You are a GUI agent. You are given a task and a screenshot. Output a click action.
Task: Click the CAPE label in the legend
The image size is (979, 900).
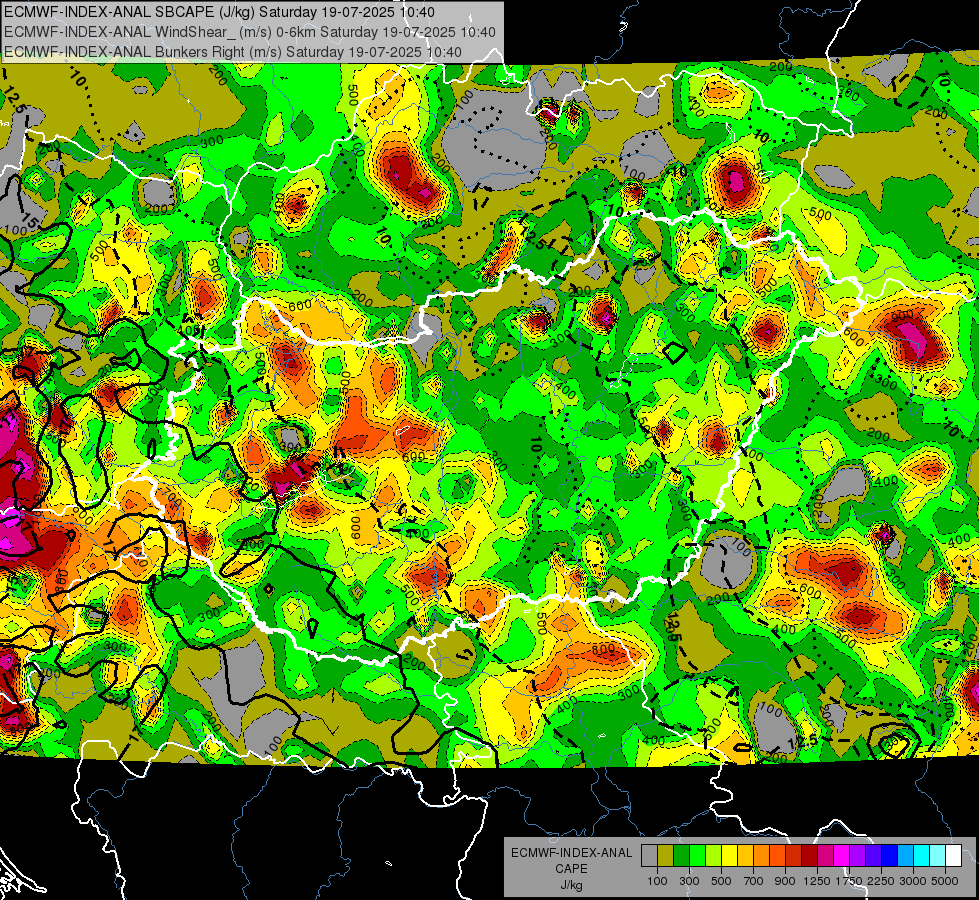(x=571, y=868)
